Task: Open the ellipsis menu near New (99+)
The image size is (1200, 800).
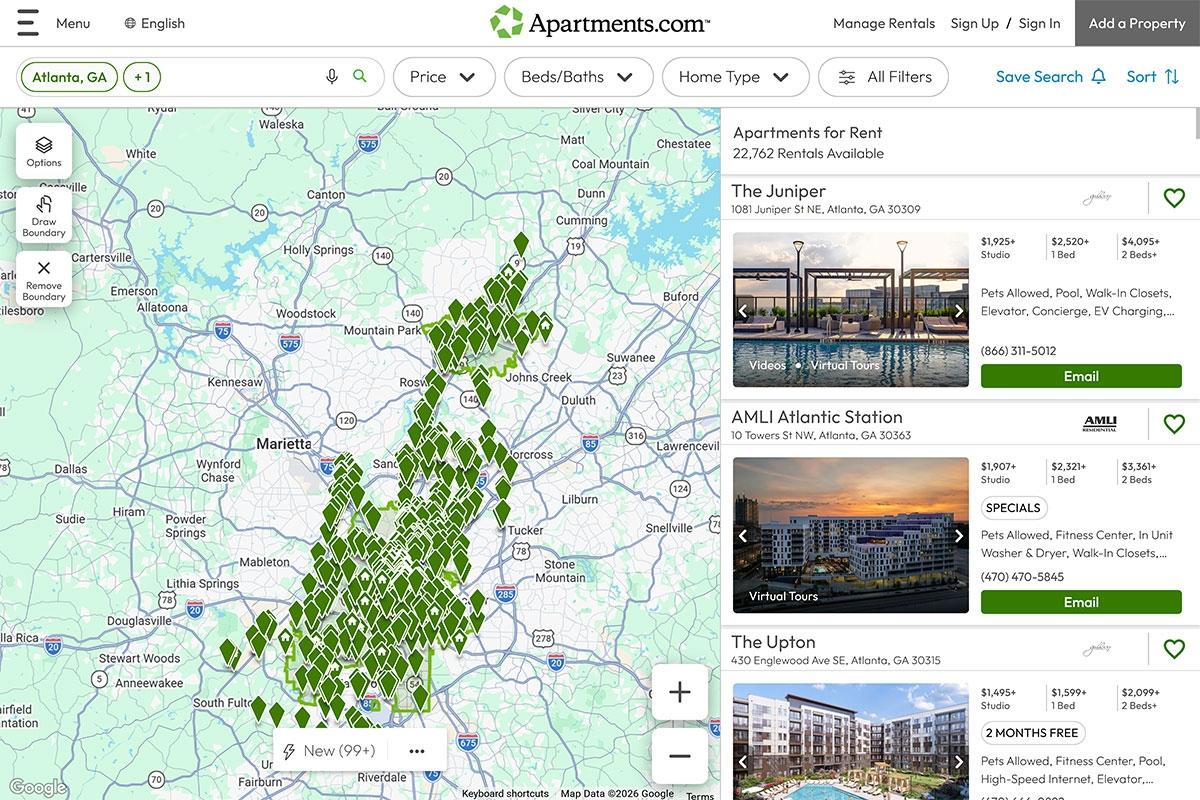Action: click(416, 750)
